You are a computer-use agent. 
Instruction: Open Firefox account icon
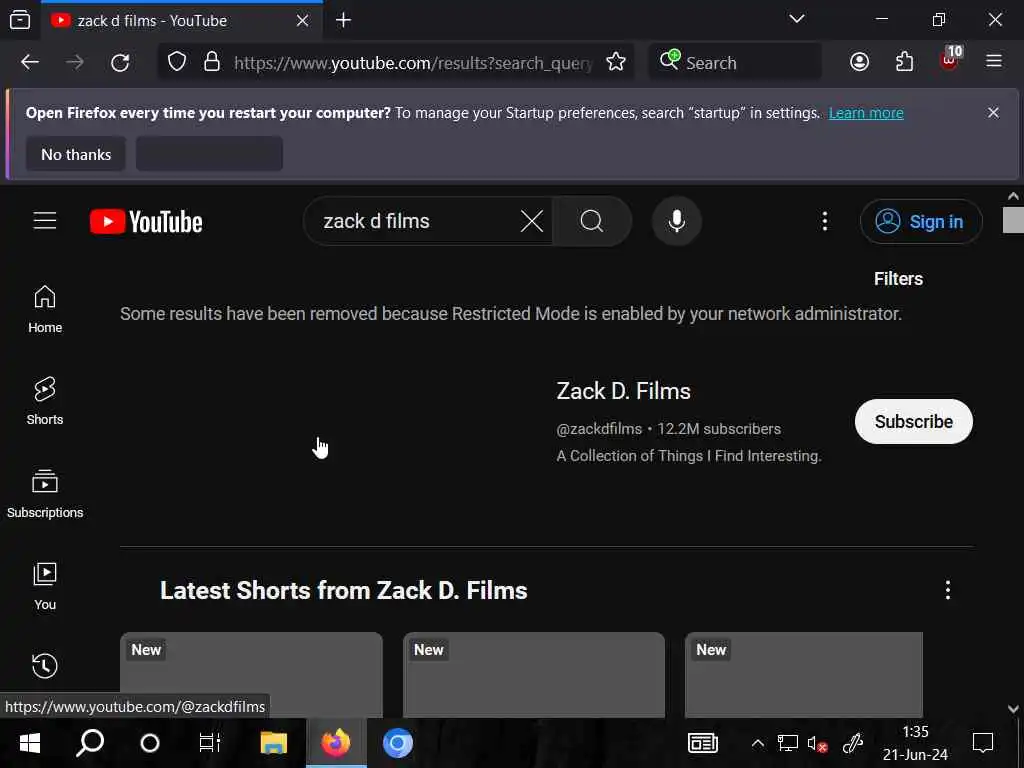coord(859,62)
